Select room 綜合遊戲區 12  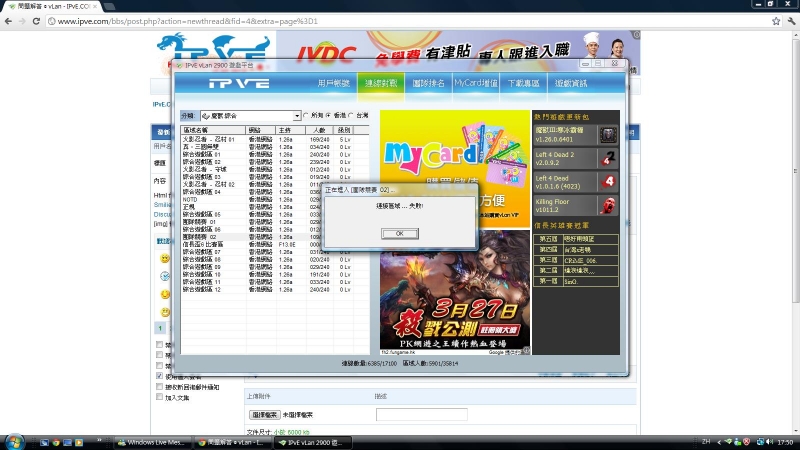[274, 289]
